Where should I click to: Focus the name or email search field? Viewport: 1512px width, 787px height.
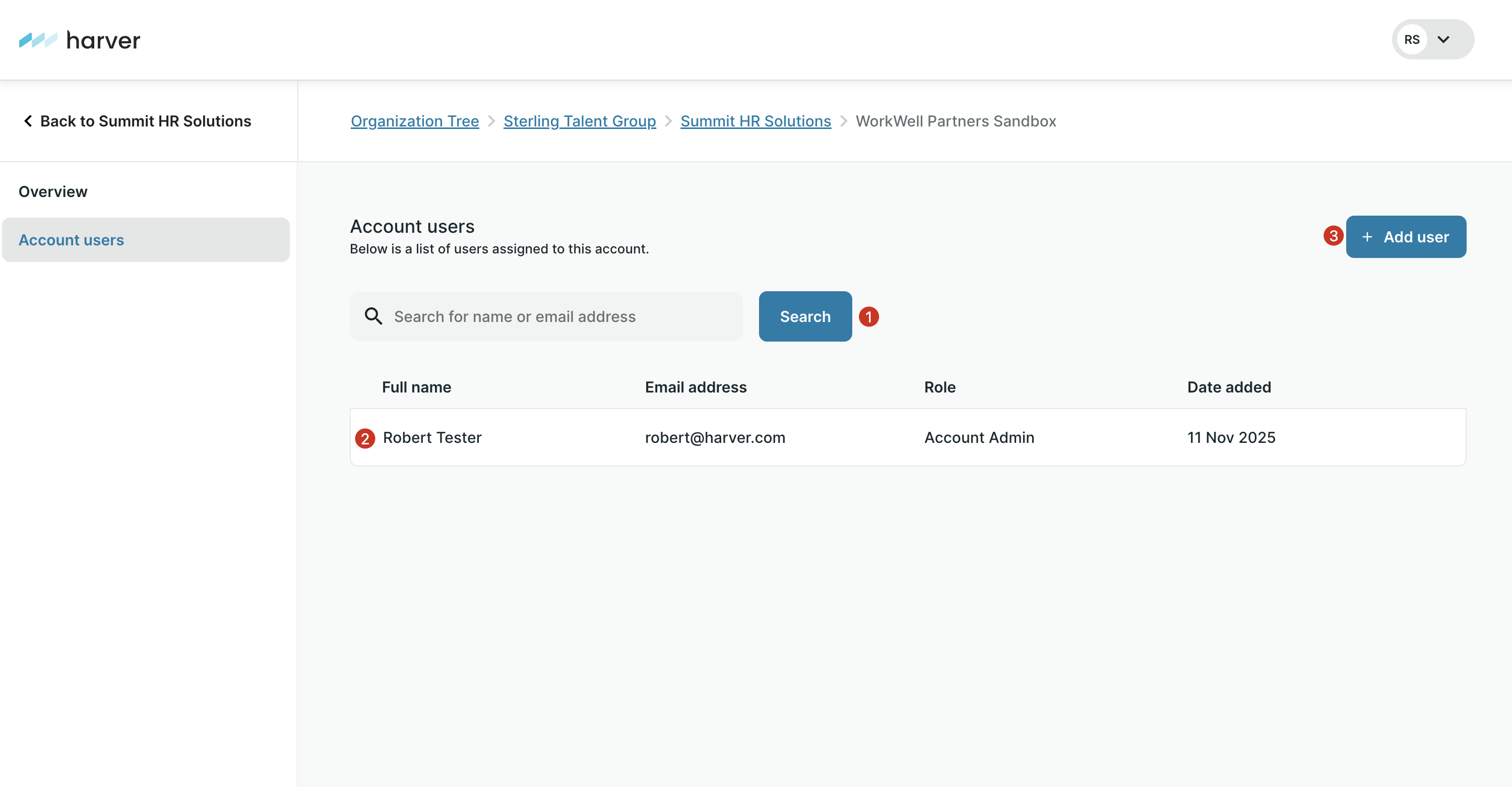pos(557,316)
